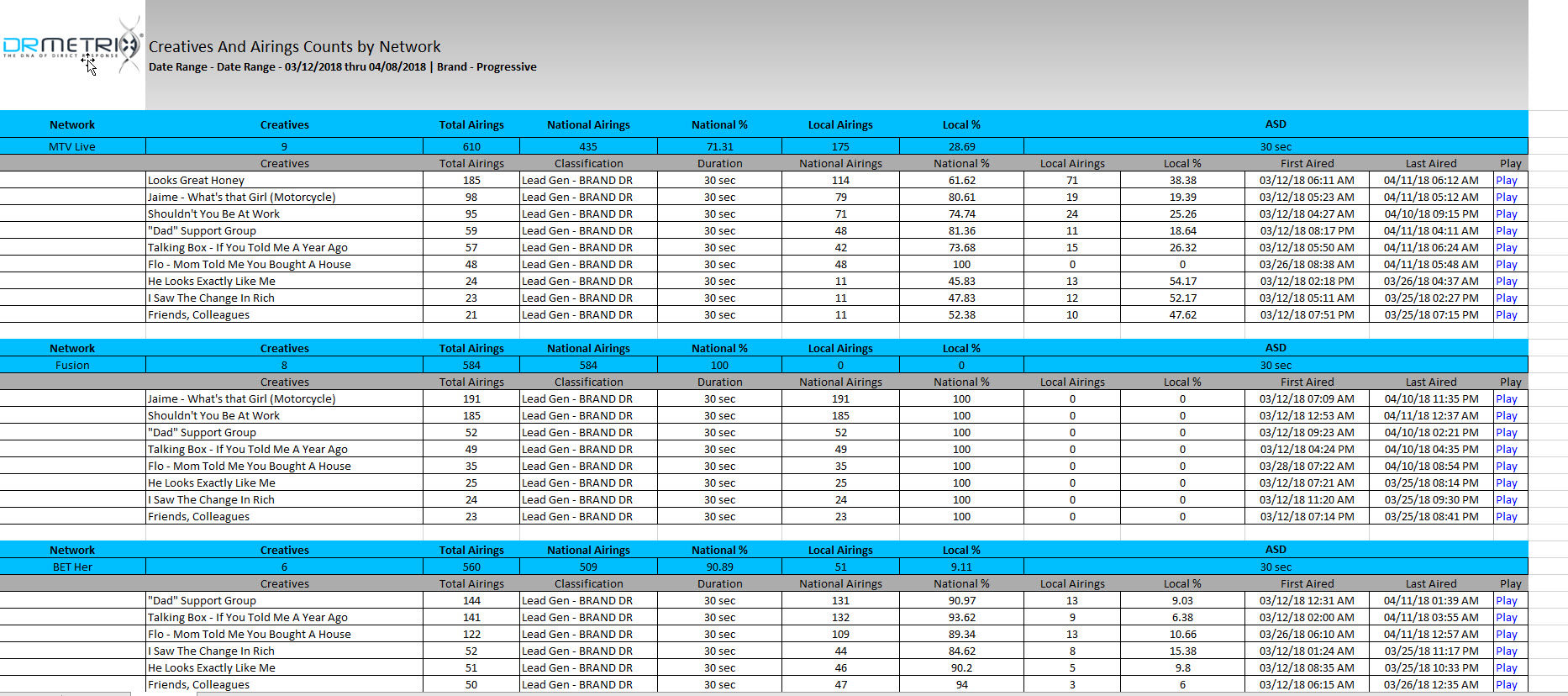
Task: Select the BET Her network cell
Action: click(72, 567)
